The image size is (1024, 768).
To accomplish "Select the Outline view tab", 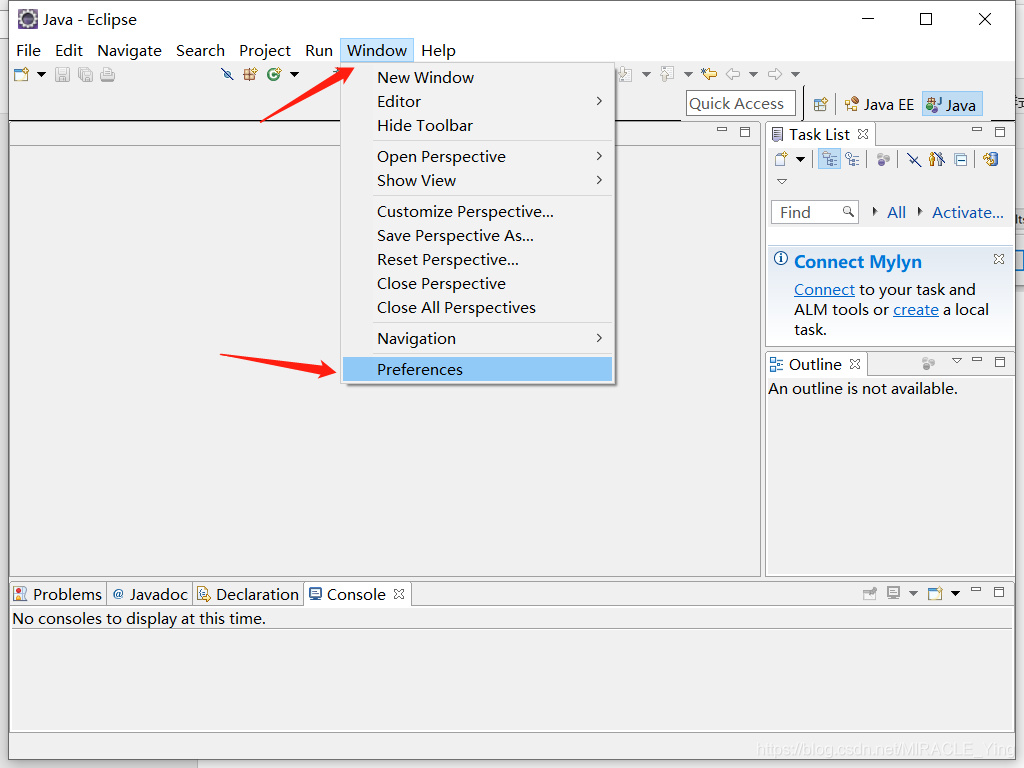I will pos(814,364).
